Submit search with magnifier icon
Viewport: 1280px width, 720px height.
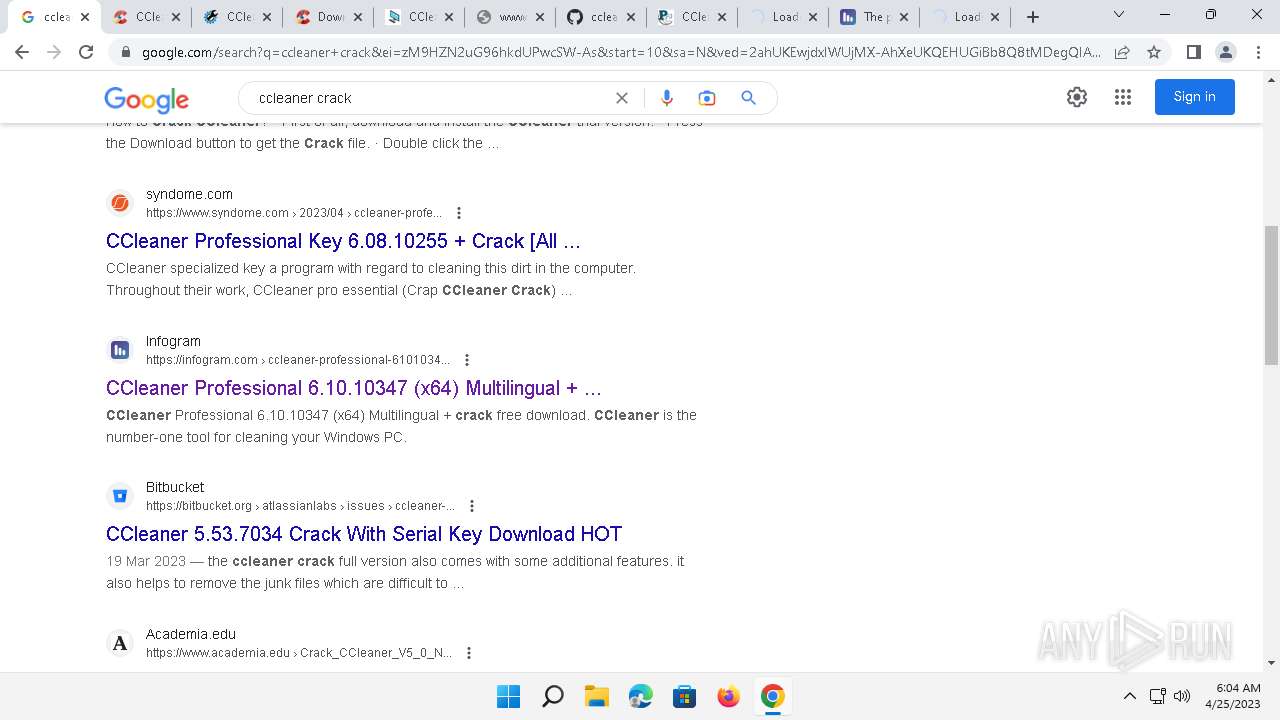tap(748, 98)
